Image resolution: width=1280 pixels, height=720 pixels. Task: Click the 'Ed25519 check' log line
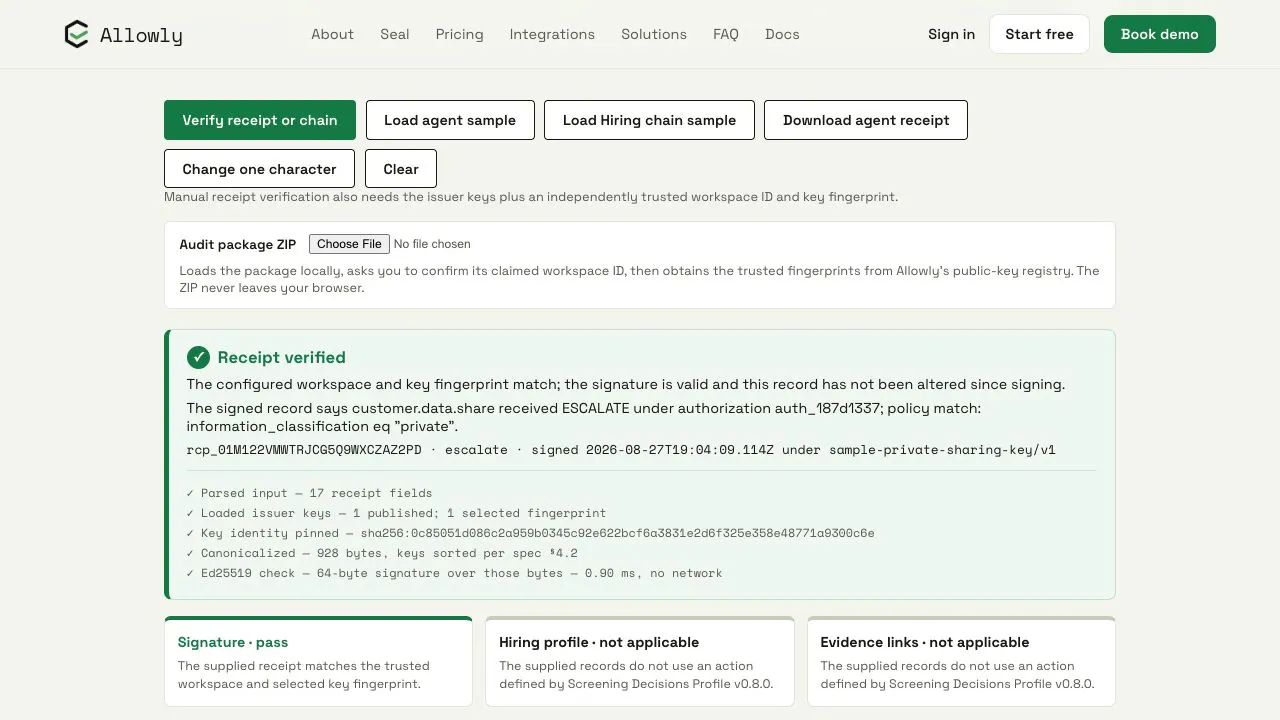(x=454, y=573)
